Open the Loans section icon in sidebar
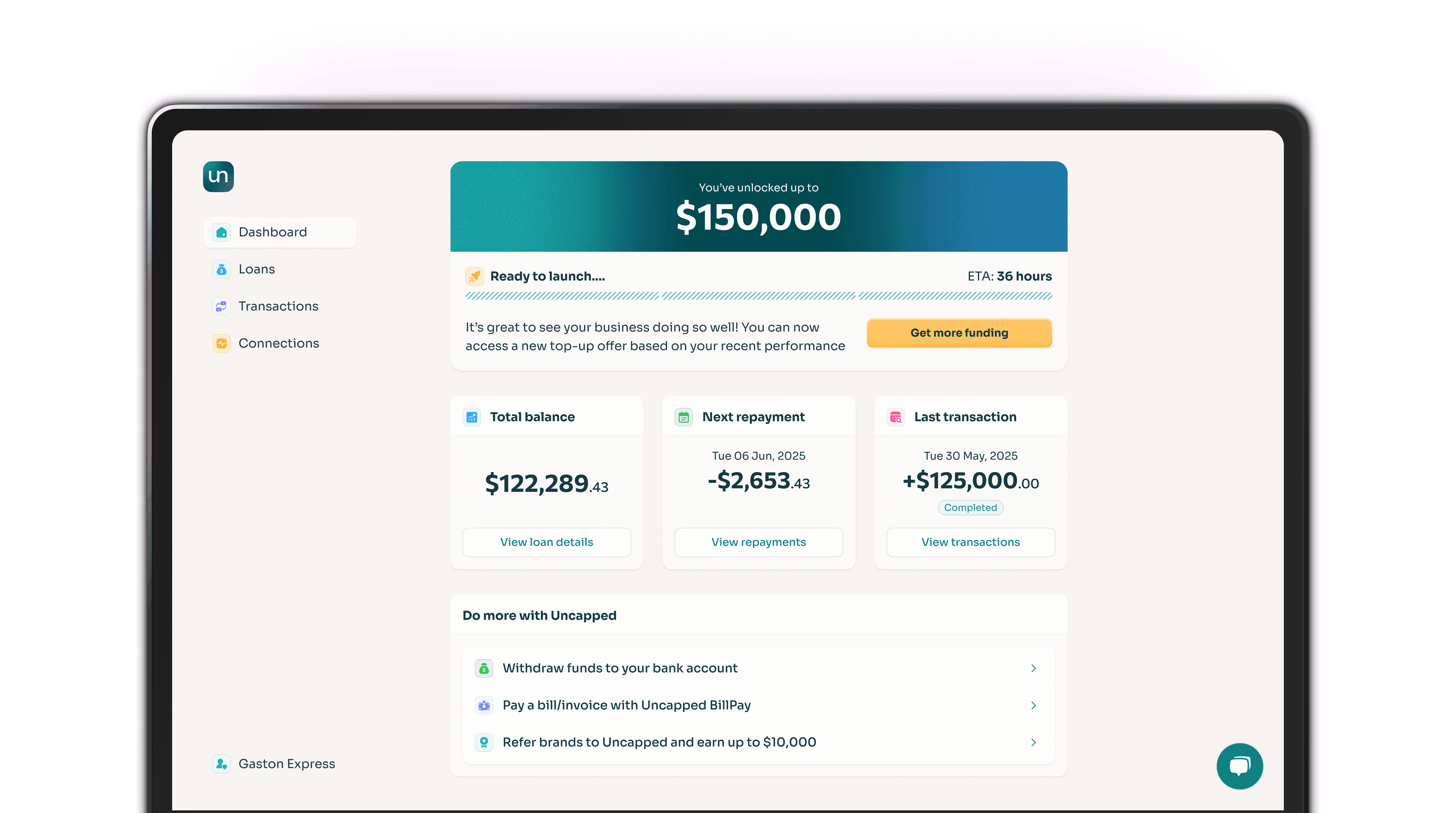The width and height of the screenshot is (1456, 813). pyautogui.click(x=221, y=269)
